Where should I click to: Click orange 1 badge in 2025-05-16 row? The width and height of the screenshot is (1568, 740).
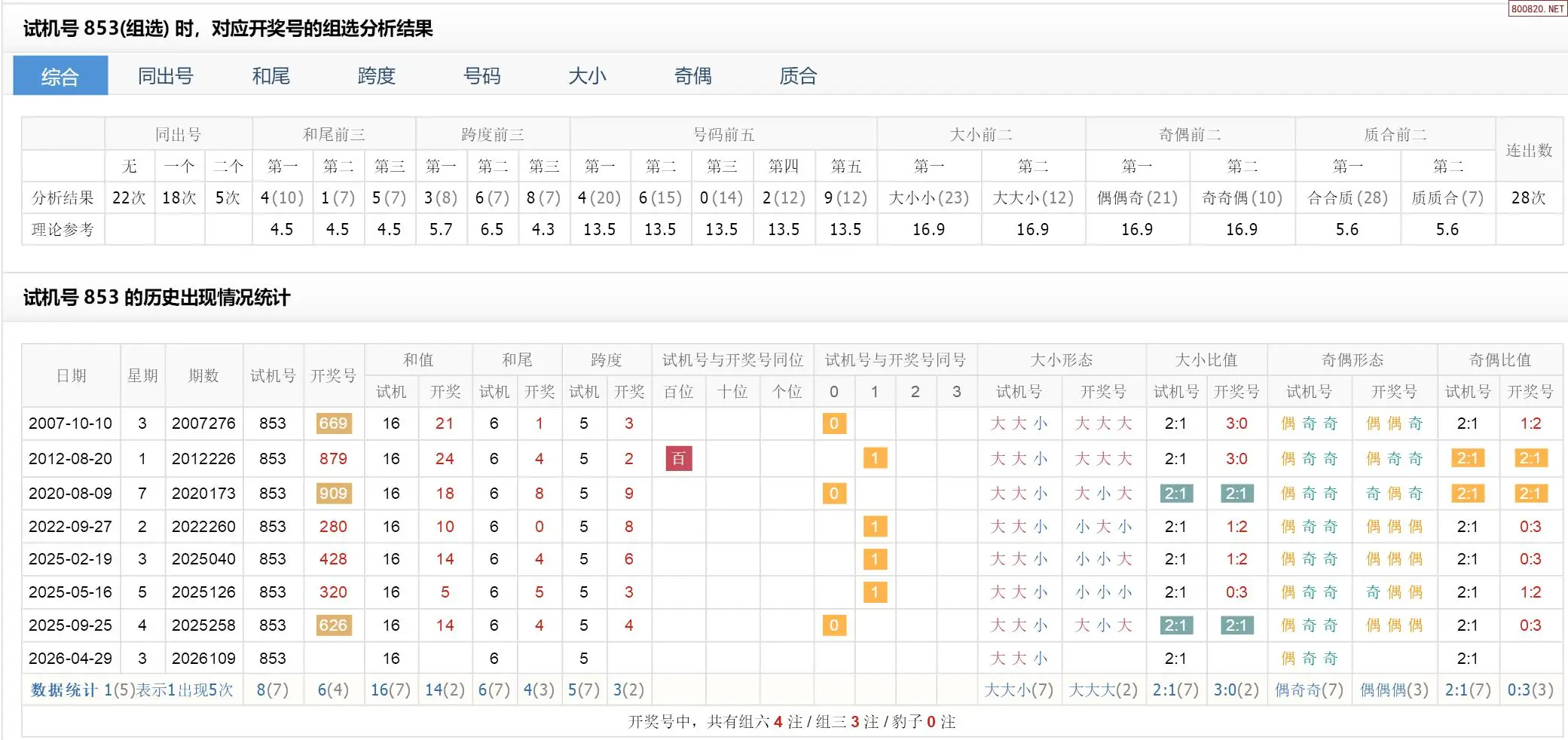pos(874,592)
